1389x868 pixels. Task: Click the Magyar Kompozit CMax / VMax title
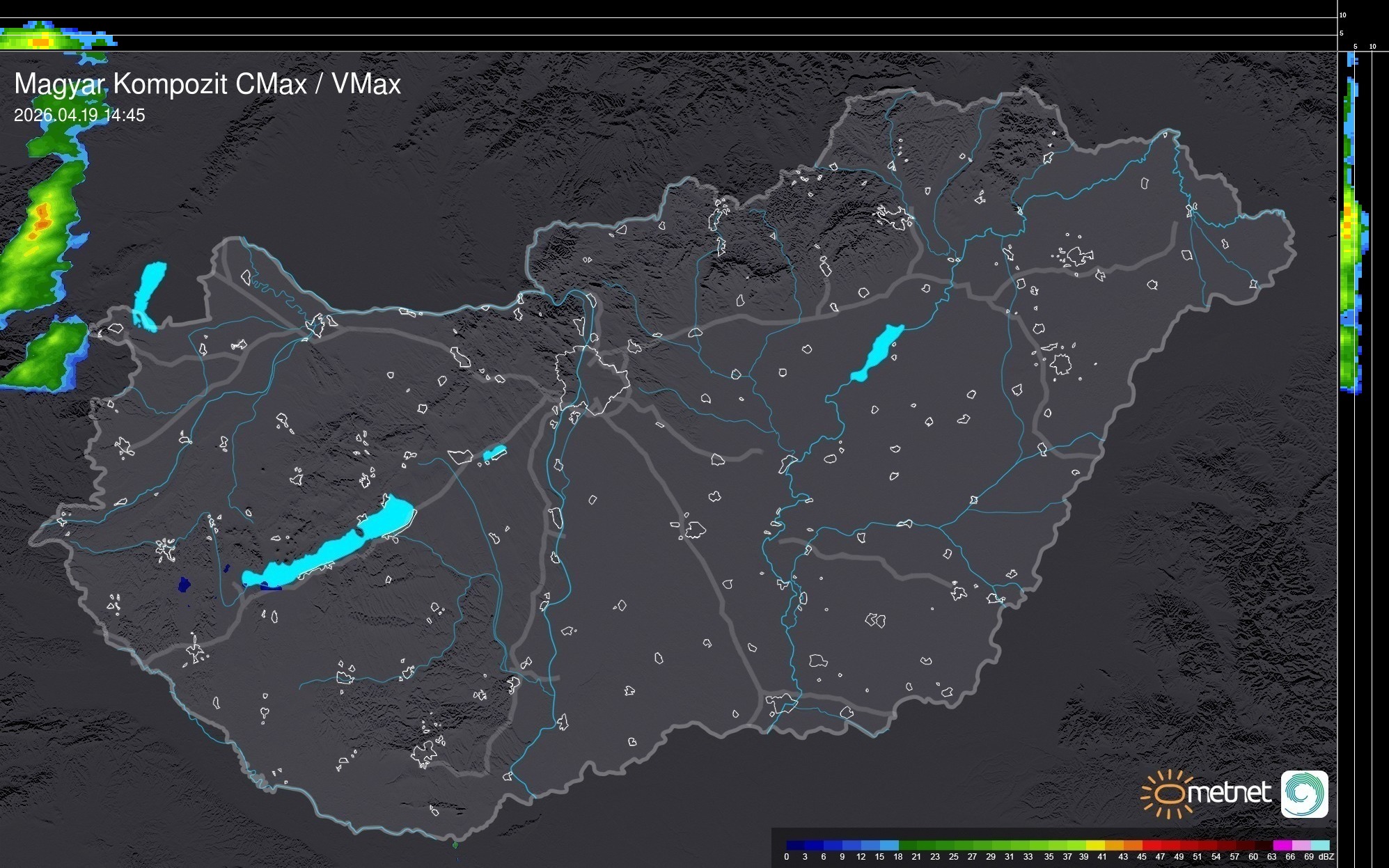(x=207, y=84)
